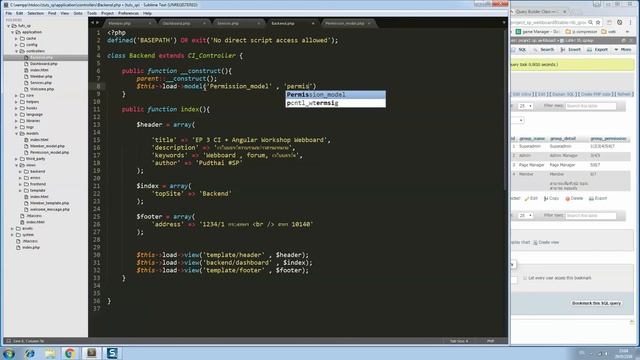Click the bookmark star icon in browser
The height and width of the screenshot is (360, 640).
598,22
